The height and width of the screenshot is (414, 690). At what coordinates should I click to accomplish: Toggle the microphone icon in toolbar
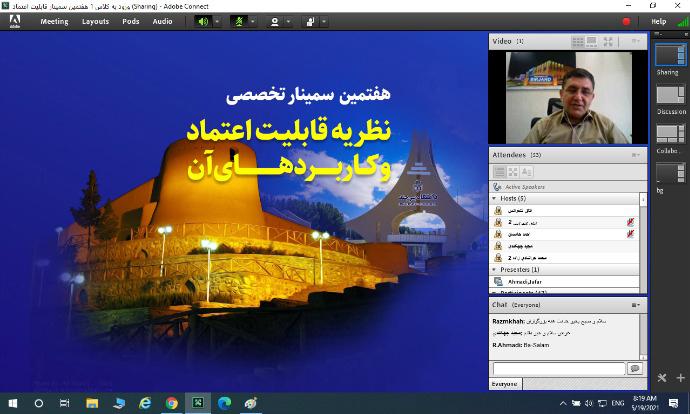tap(238, 21)
